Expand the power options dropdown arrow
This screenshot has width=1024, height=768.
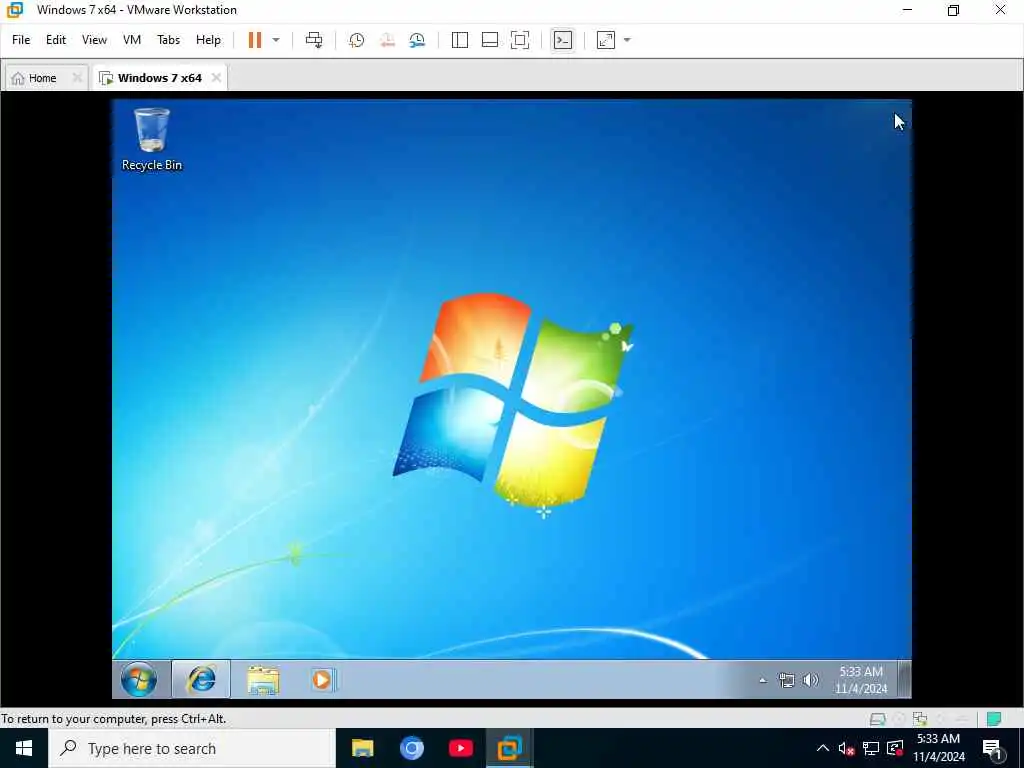(x=276, y=40)
